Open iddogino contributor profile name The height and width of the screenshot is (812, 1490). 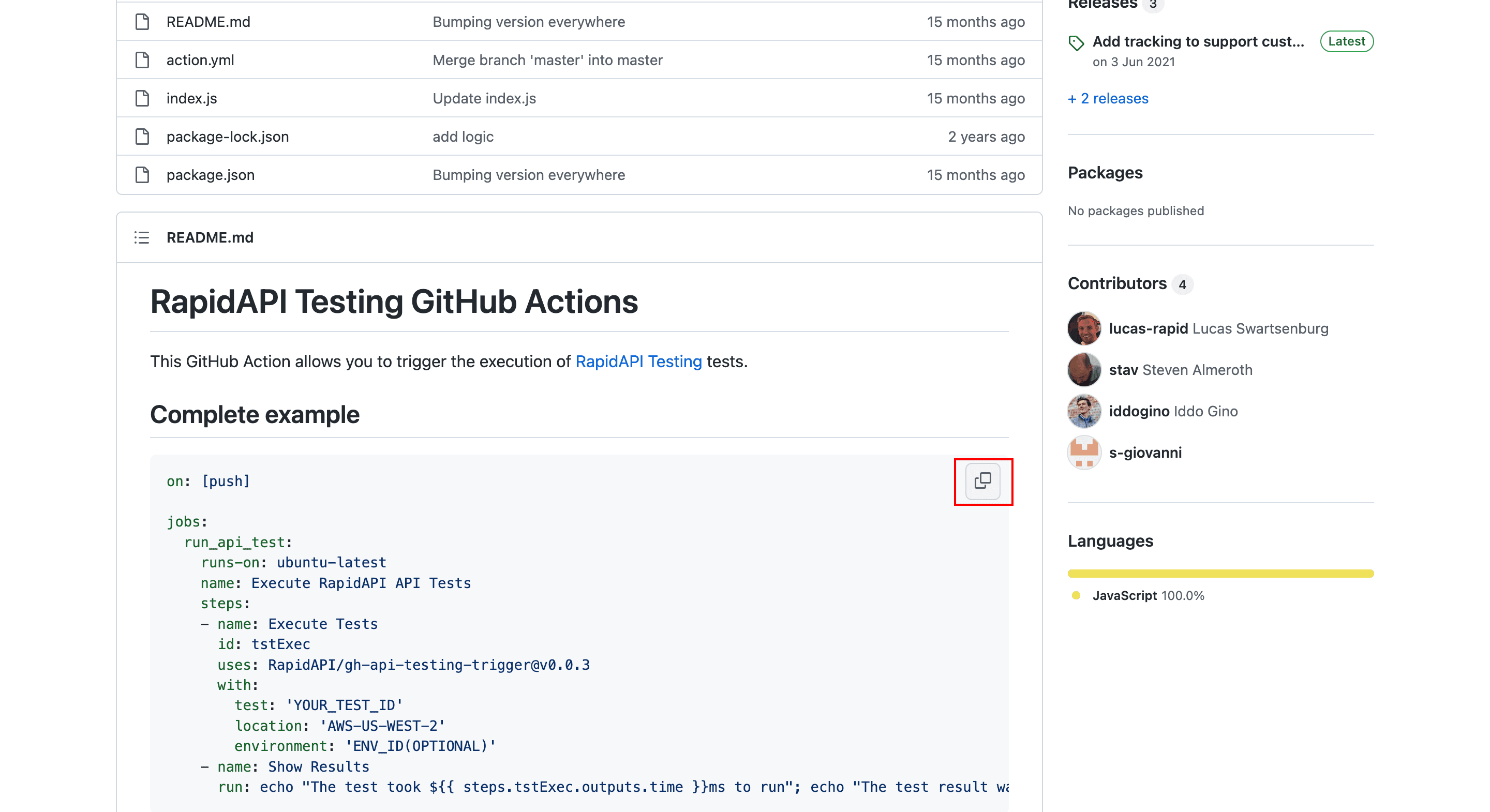pyautogui.click(x=1139, y=411)
